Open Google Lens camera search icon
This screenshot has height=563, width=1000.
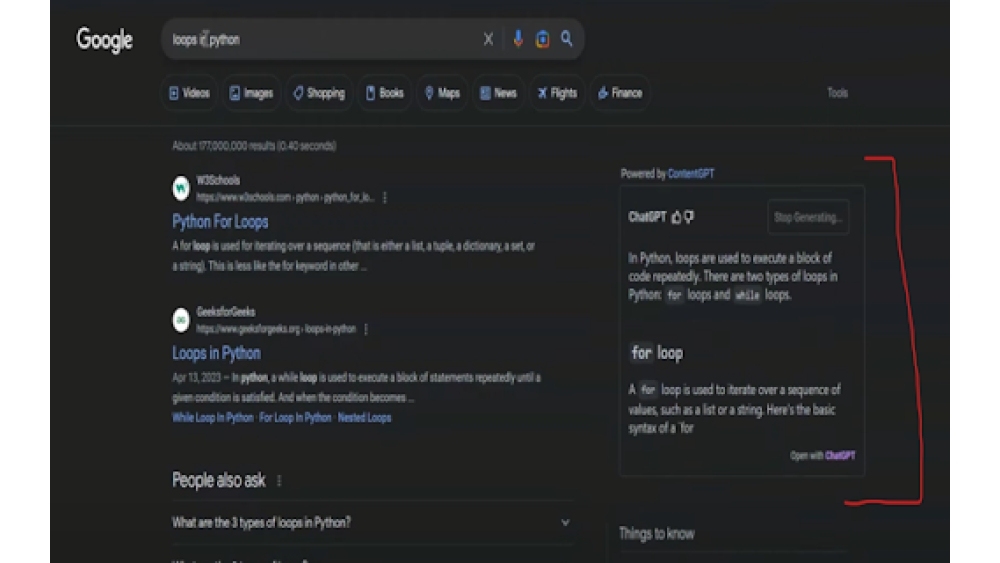pos(542,39)
